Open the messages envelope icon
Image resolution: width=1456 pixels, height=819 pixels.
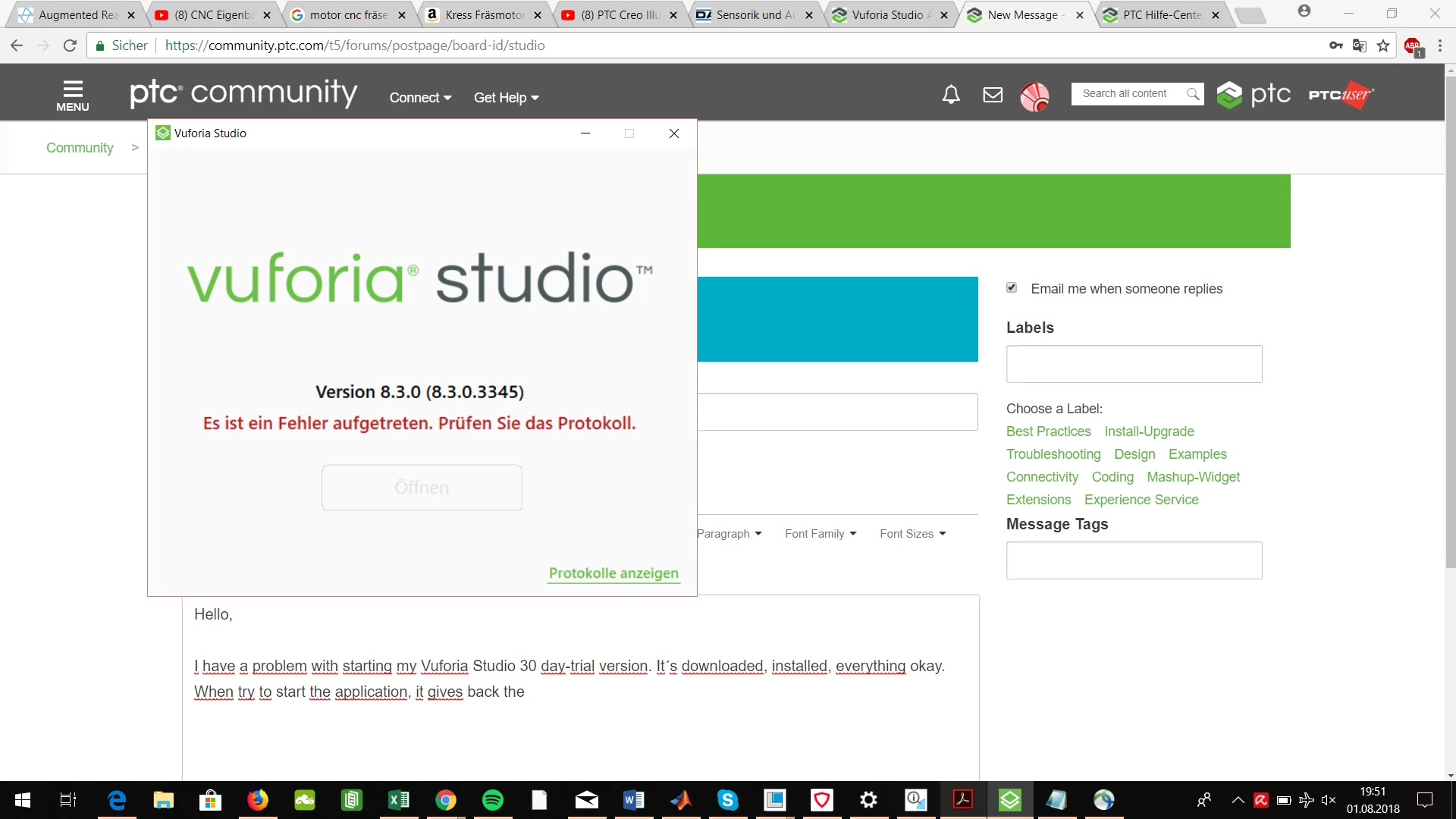993,95
